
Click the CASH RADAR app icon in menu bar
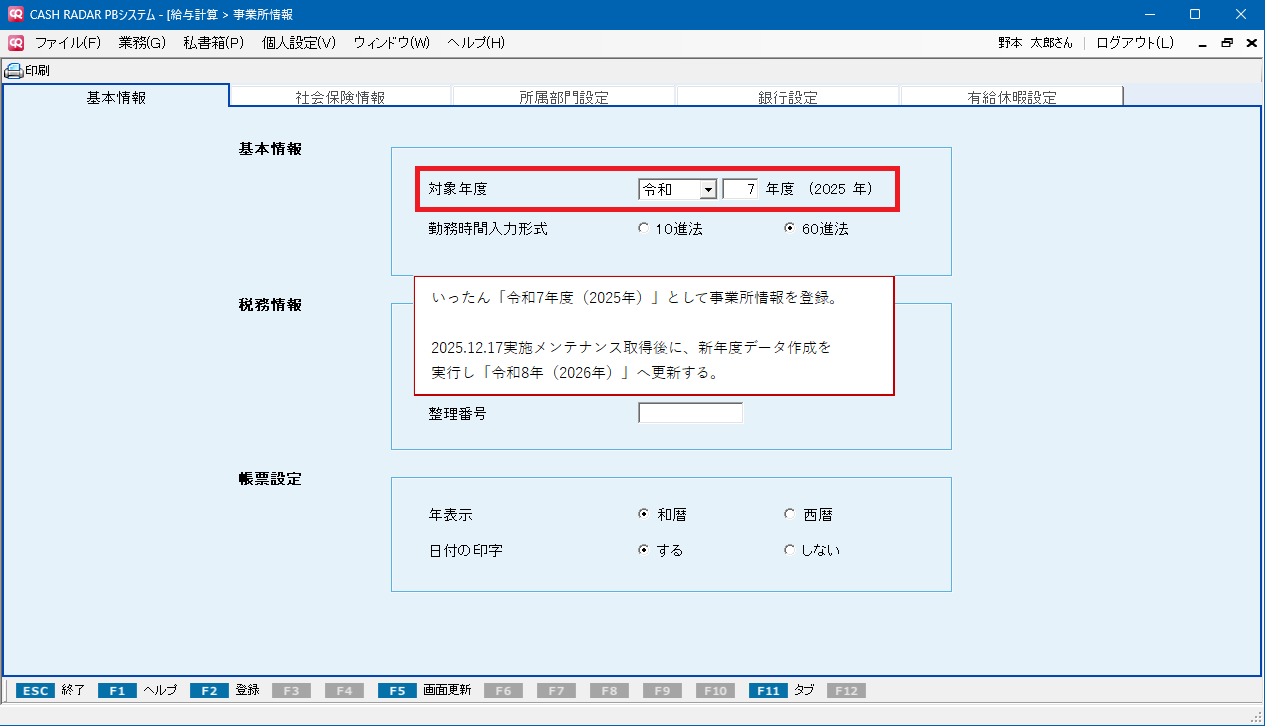pos(16,43)
